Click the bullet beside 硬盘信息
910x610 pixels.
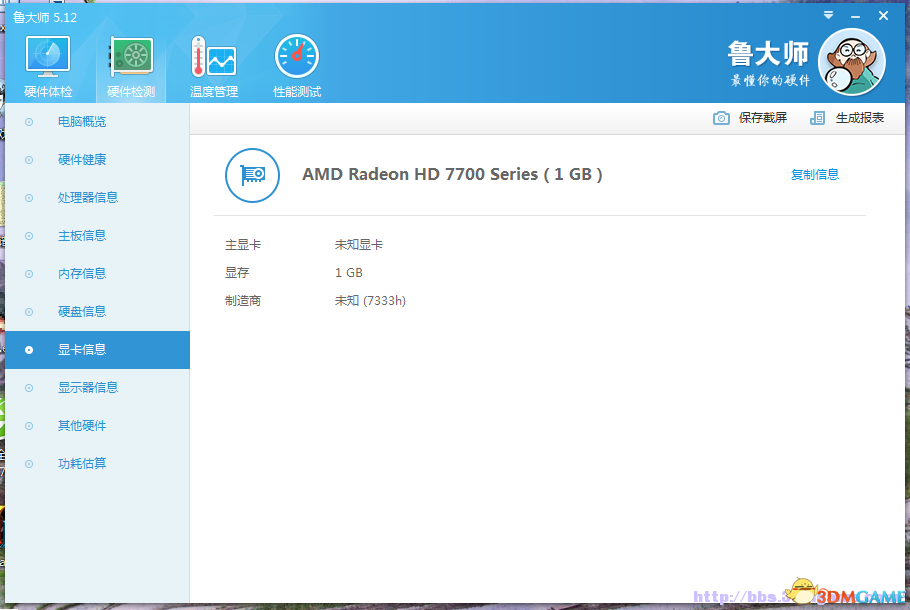[x=29, y=312]
